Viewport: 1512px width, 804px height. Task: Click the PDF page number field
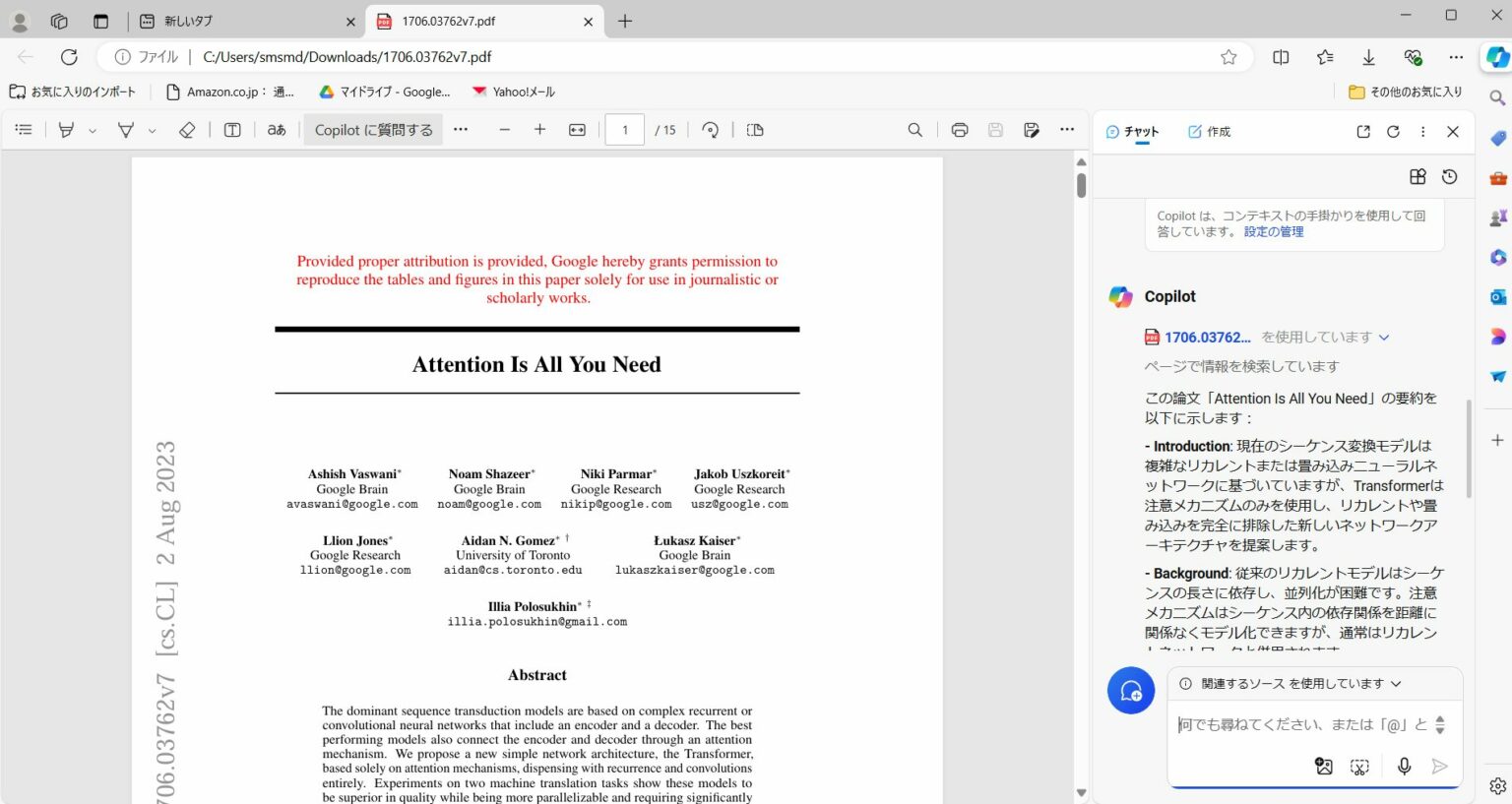(624, 130)
